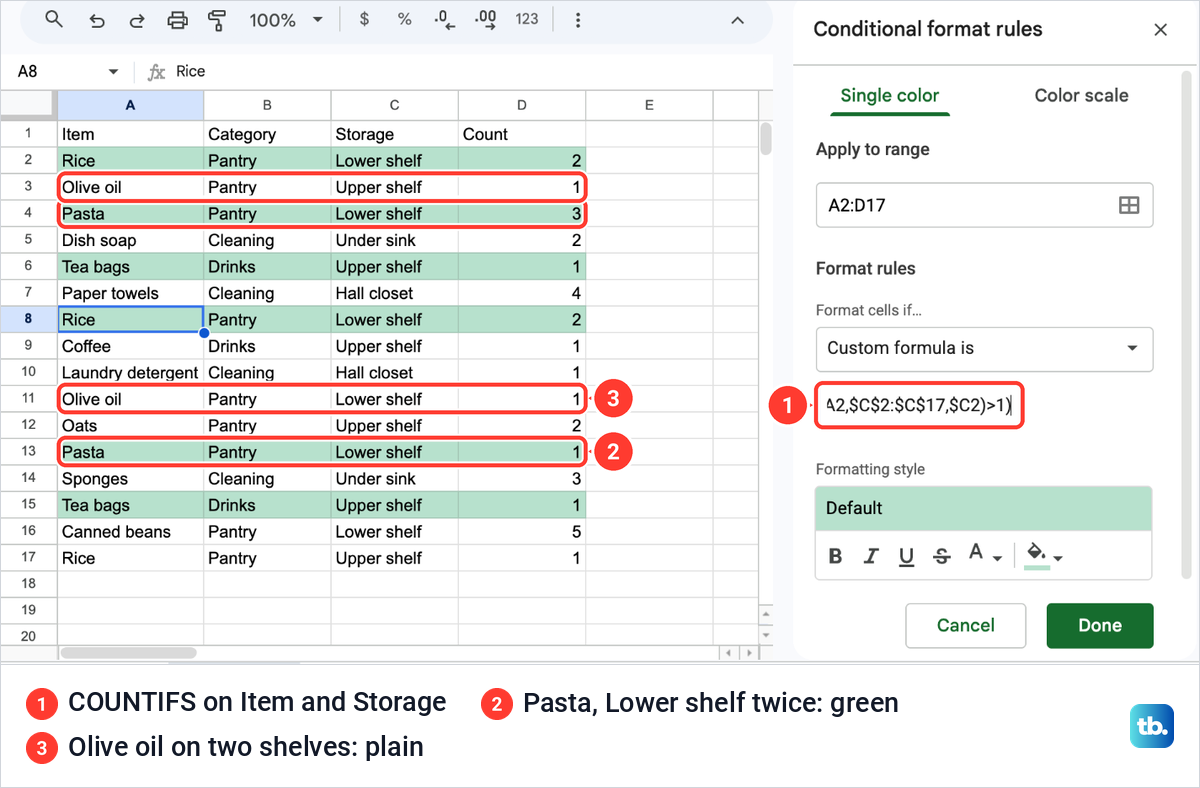Click the horizontal scroll left arrow

pos(729,653)
